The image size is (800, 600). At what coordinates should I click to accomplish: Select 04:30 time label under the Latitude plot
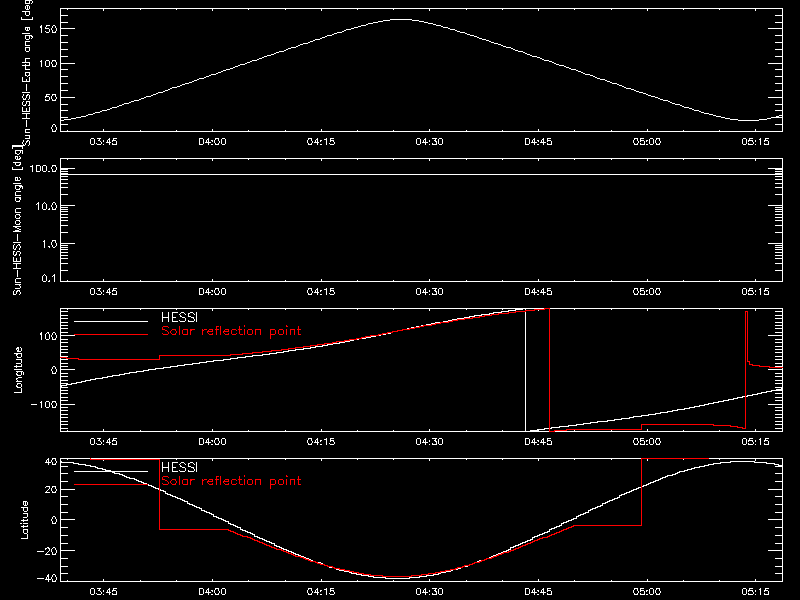(429, 592)
